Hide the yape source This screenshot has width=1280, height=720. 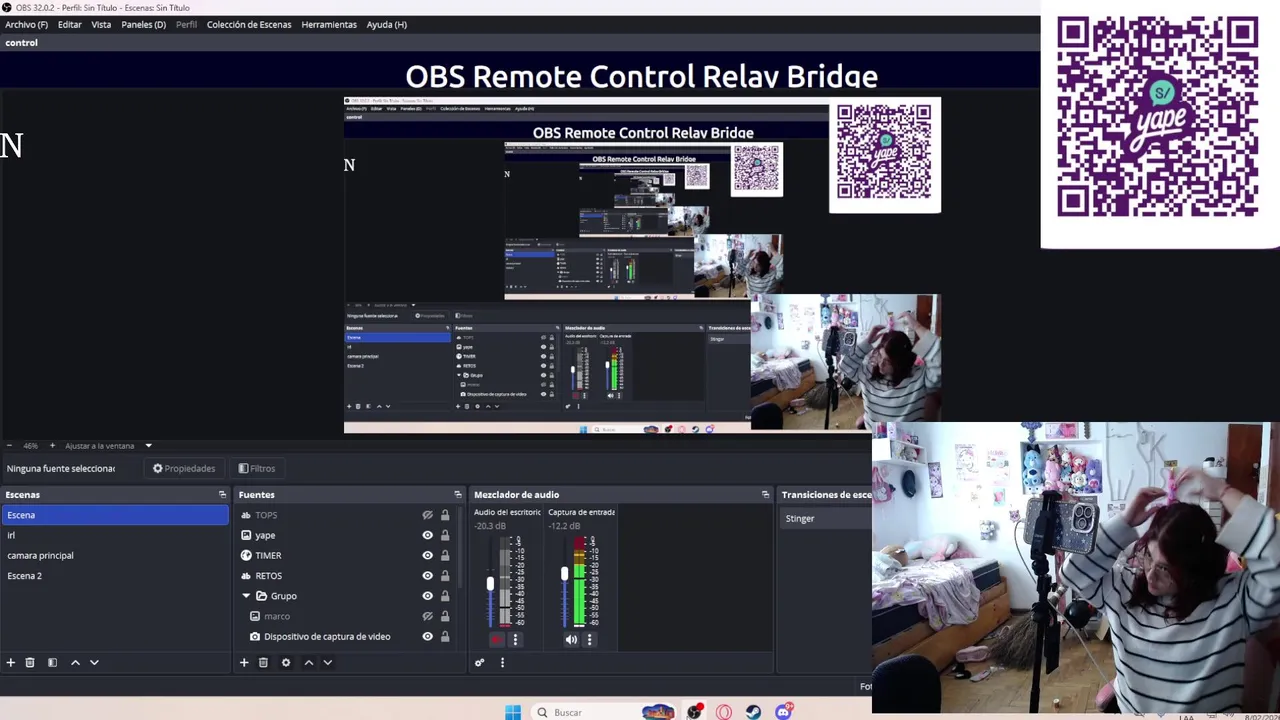[427, 535]
